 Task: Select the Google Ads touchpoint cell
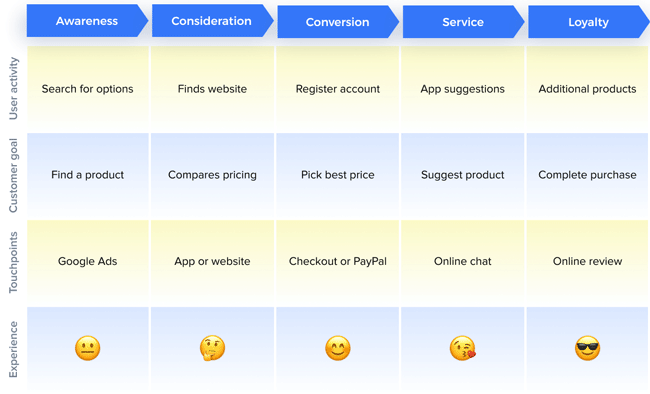click(87, 261)
